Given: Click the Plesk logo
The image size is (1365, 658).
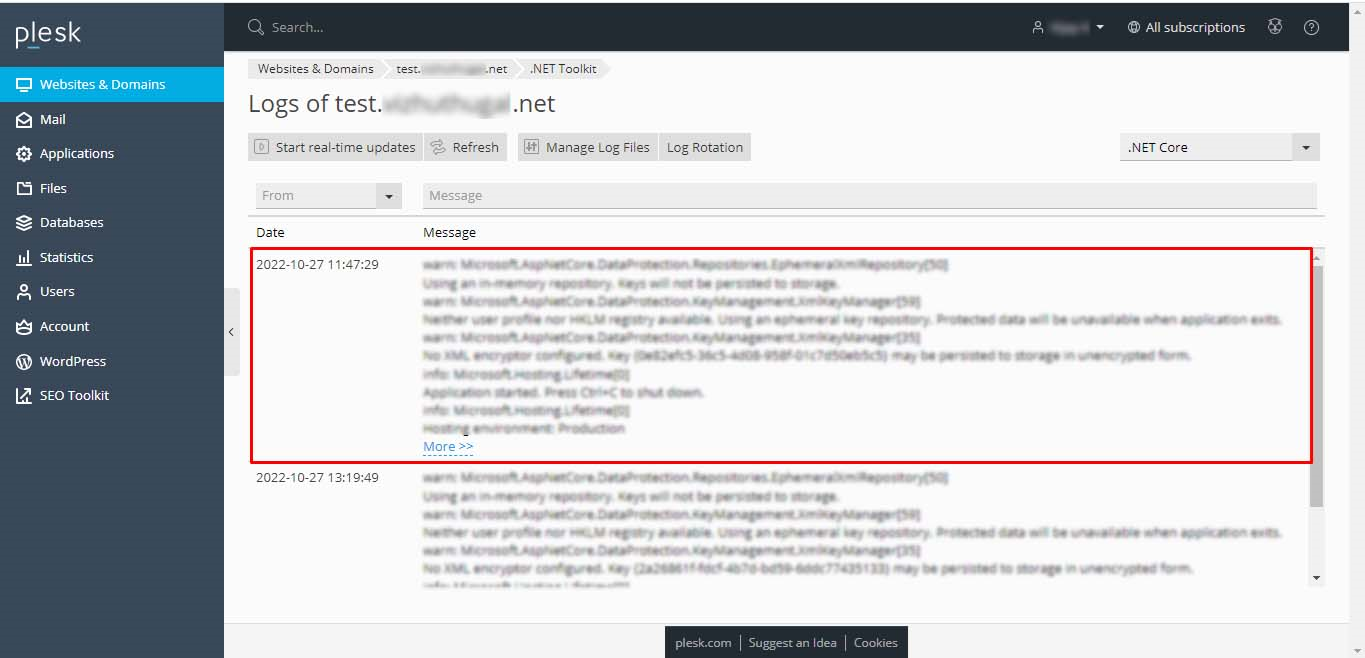Looking at the screenshot, I should [x=48, y=35].
